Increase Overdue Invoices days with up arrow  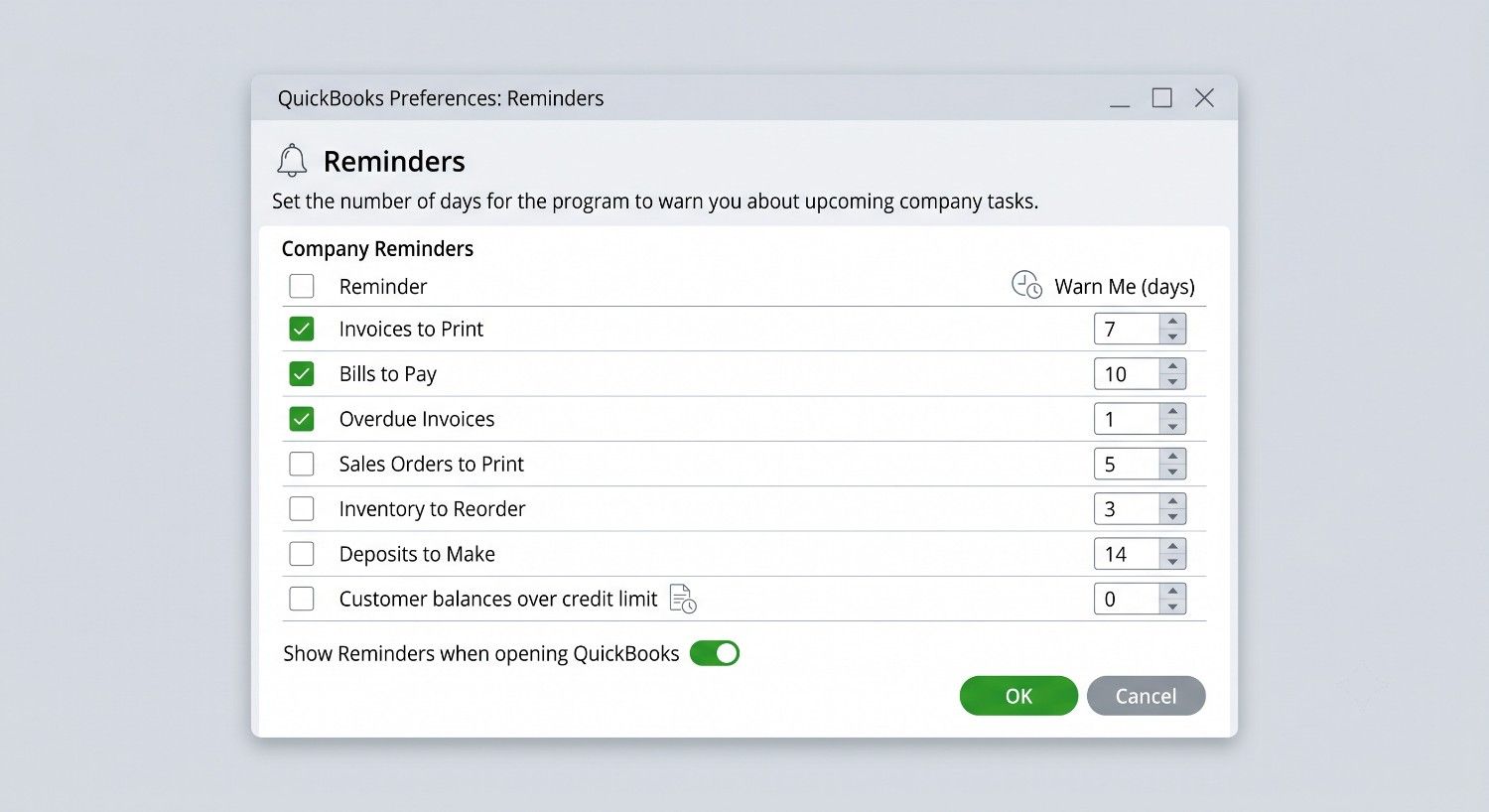coord(1172,411)
